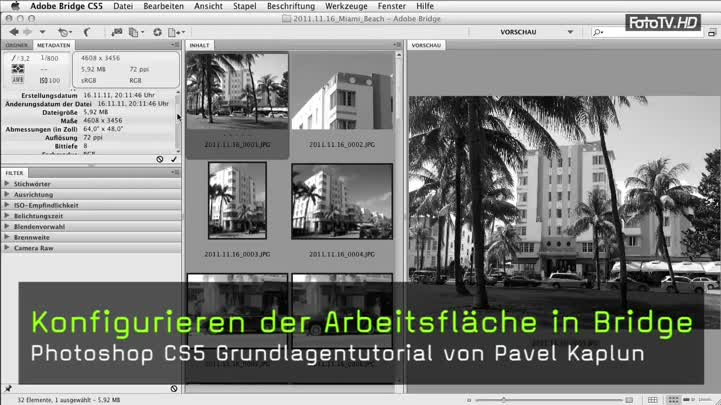The width and height of the screenshot is (721, 405).
Task: Apply metadata changes with the checkmark icon
Action: (174, 159)
